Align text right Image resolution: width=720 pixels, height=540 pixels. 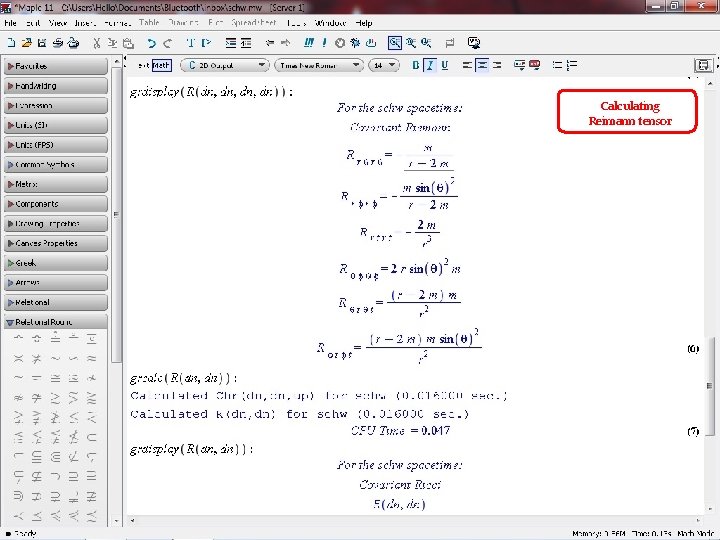[x=497, y=65]
